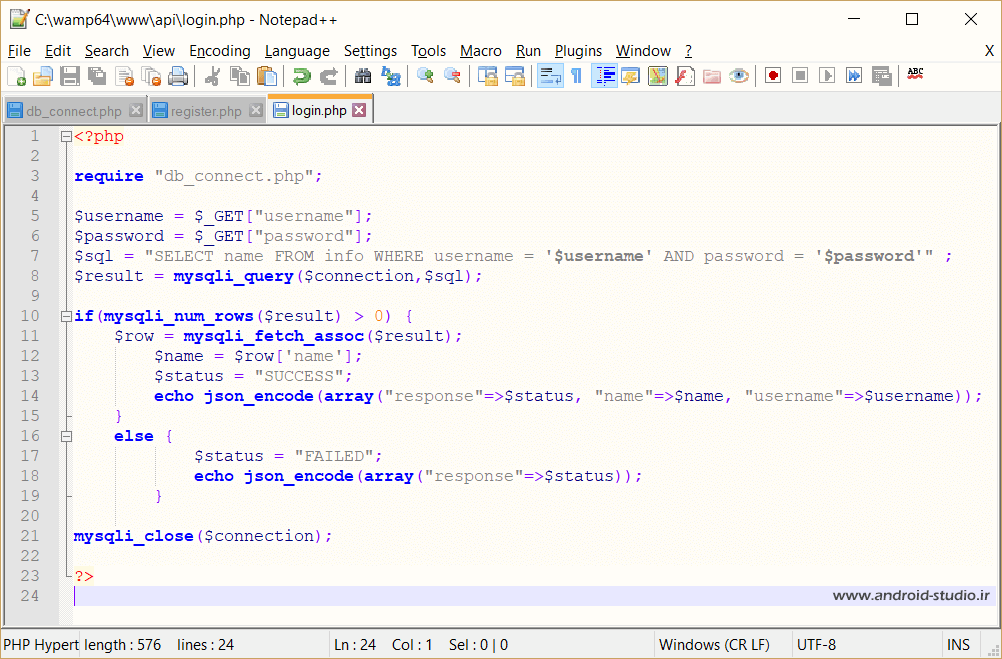Click the synchronize vertical scrolling icon
The width and height of the screenshot is (1002, 659).
coord(487,76)
